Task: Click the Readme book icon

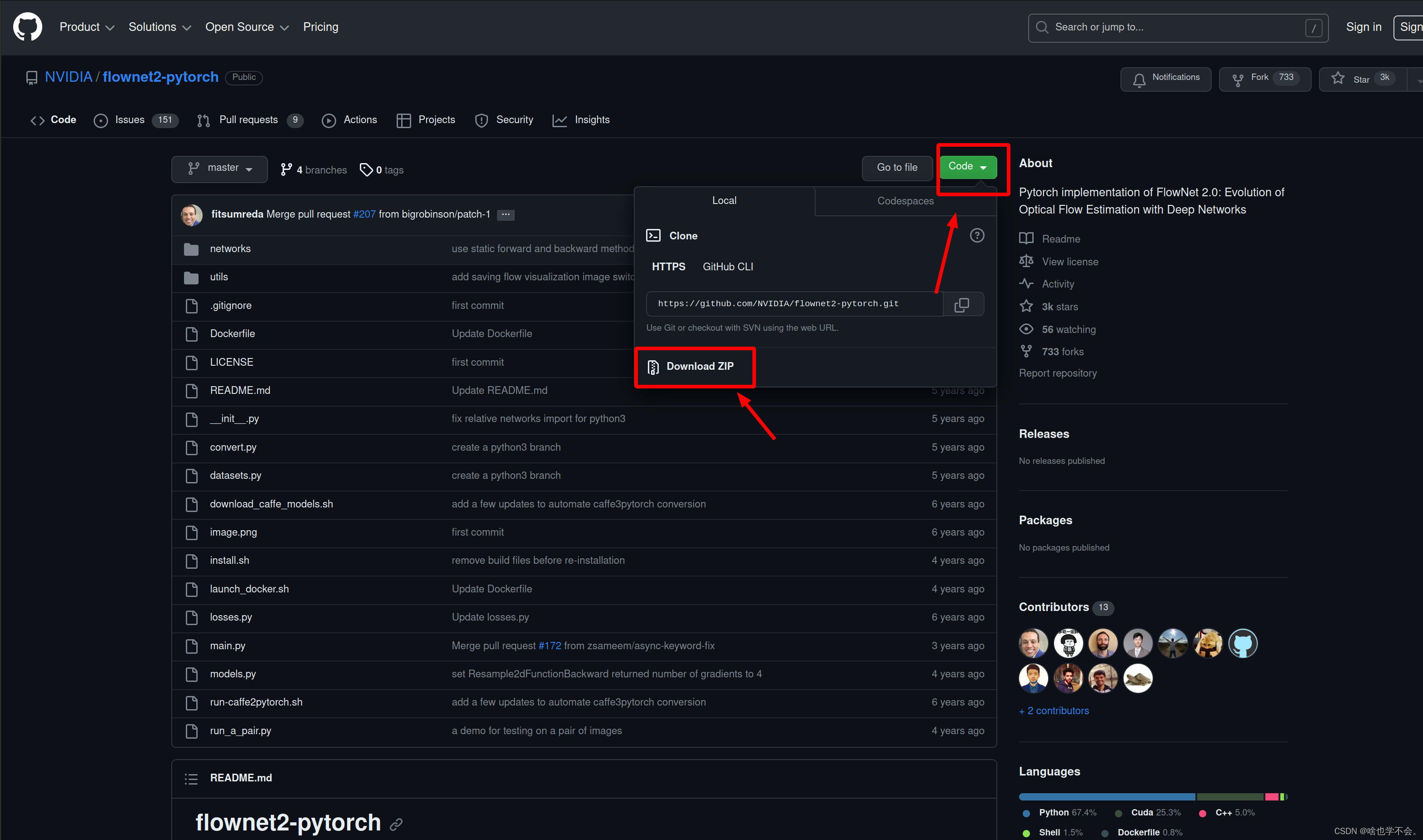Action: (x=1026, y=239)
